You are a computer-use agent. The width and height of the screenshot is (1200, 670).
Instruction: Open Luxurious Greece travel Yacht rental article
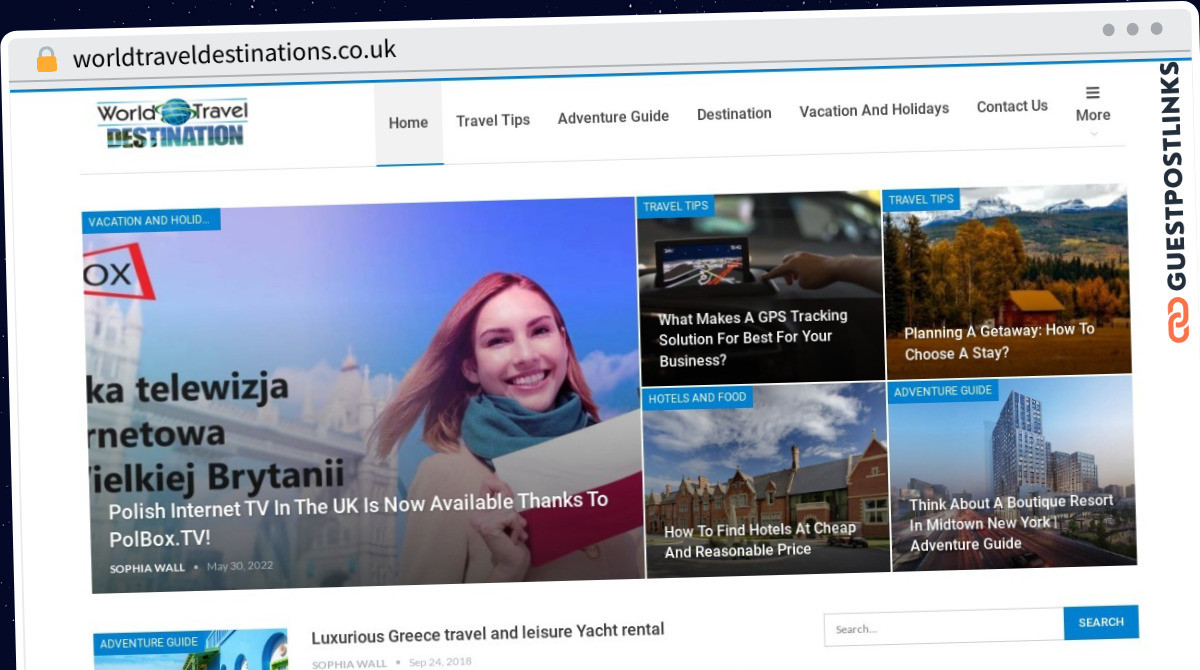point(488,633)
